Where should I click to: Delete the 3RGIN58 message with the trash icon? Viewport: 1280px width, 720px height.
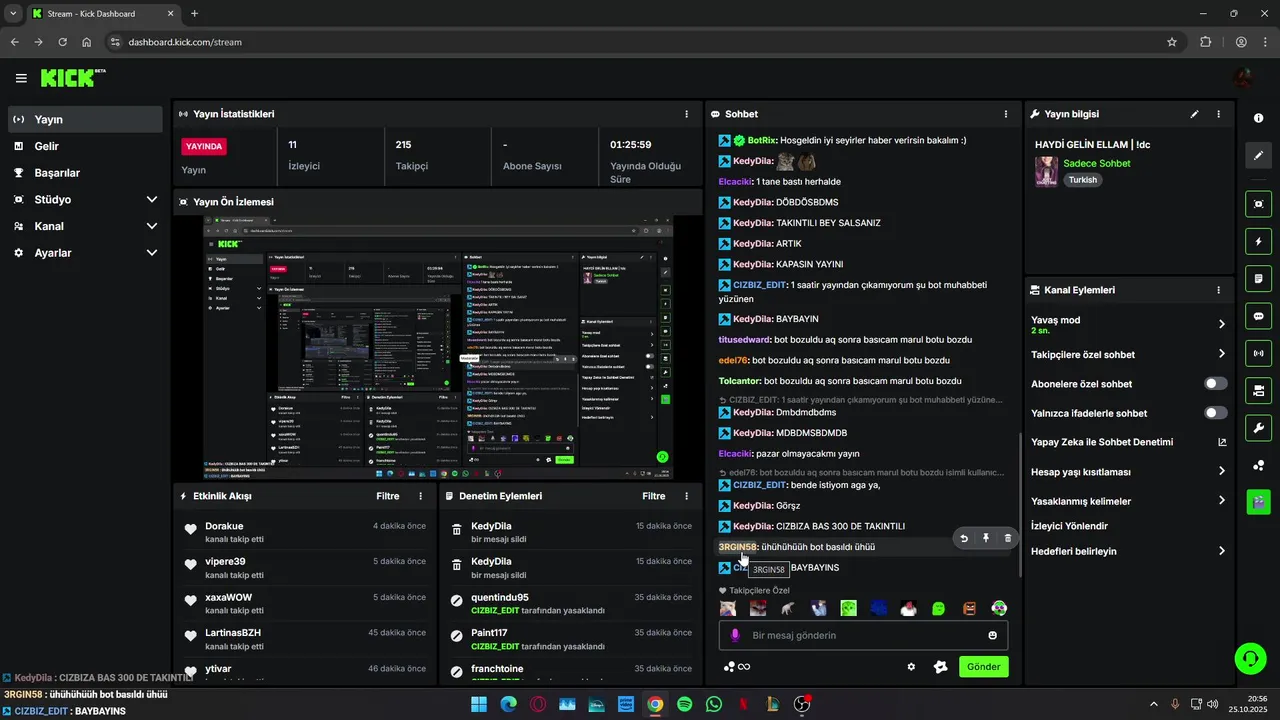(1007, 538)
